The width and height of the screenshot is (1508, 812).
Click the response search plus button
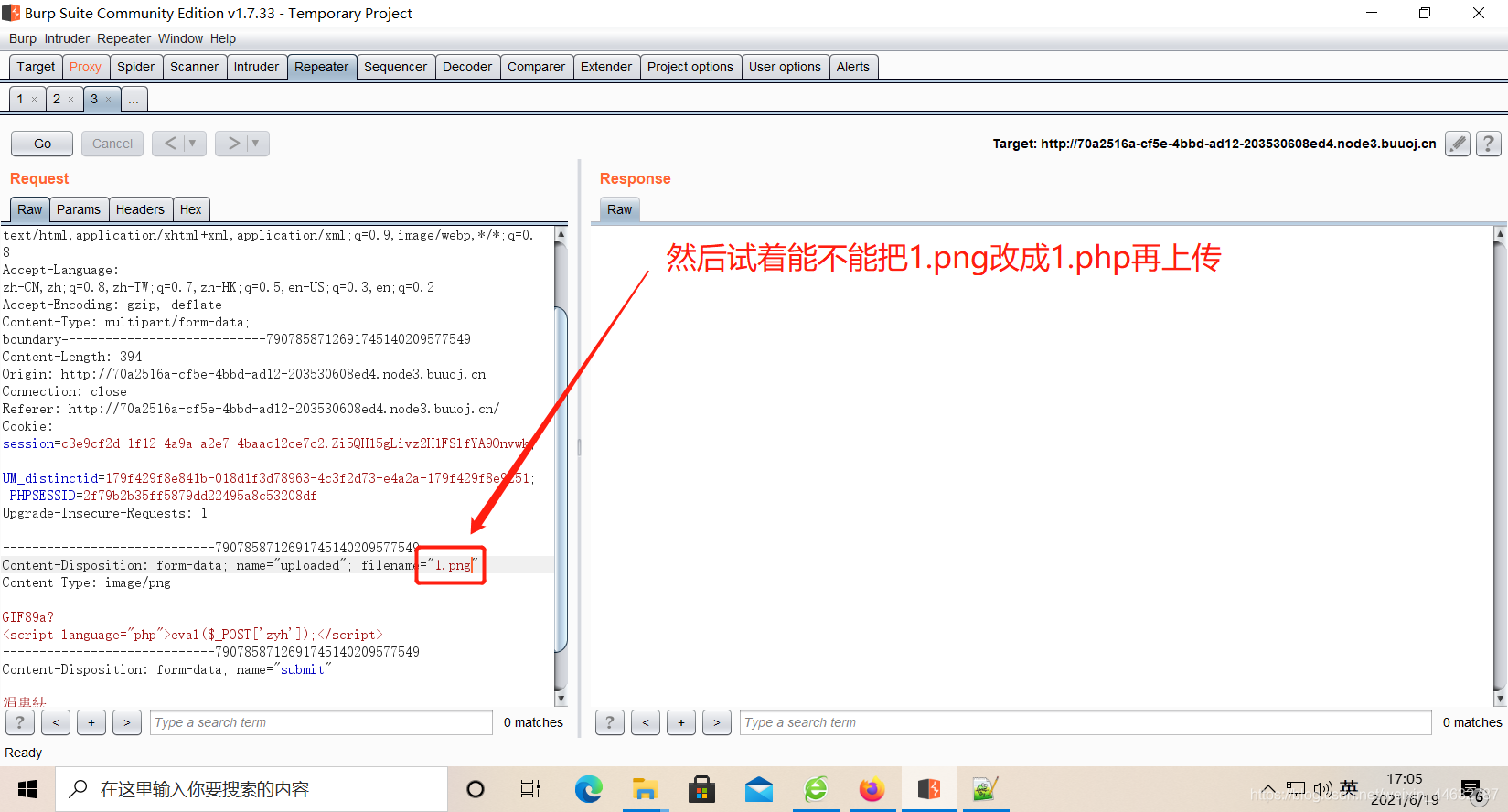681,722
